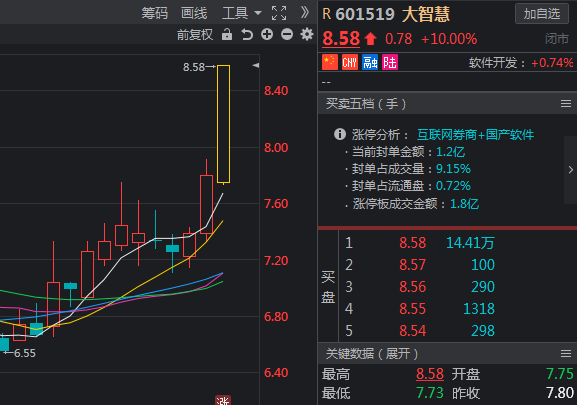Select the 画线 drawing tool
Screen dimensions: 577x405
coord(194,13)
